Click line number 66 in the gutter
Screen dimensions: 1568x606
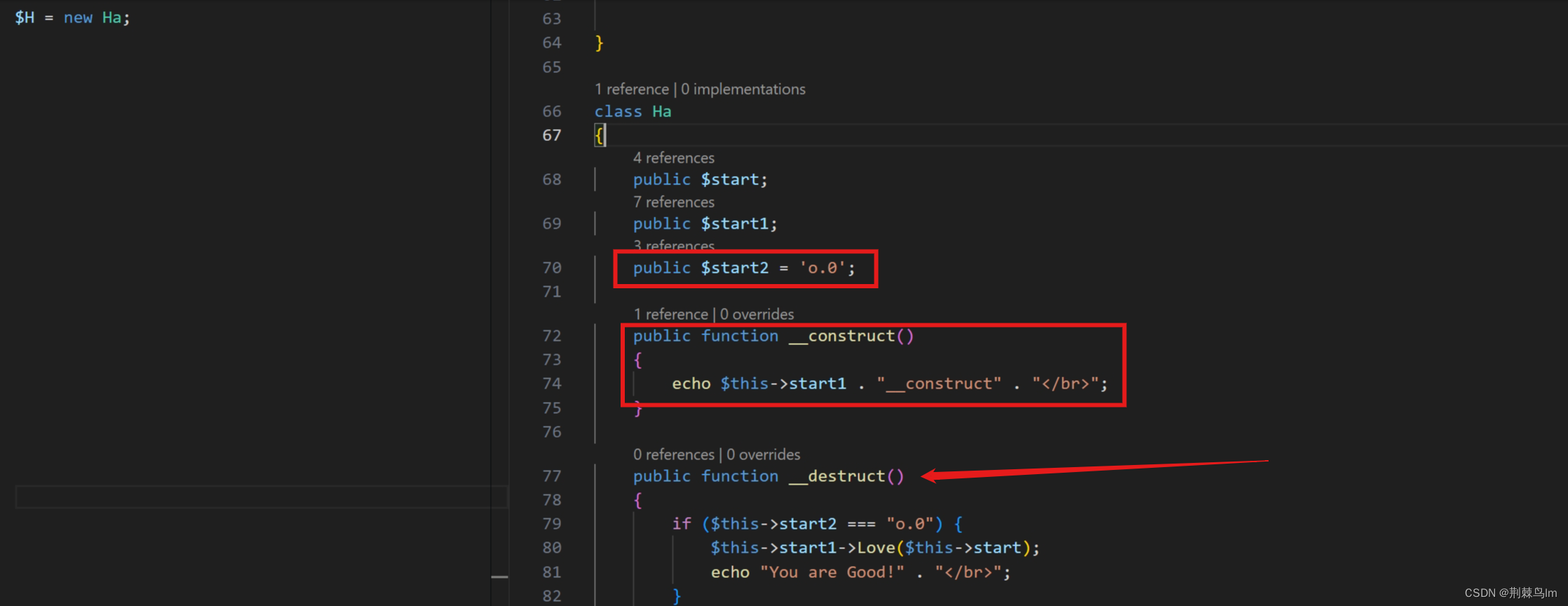click(x=552, y=112)
